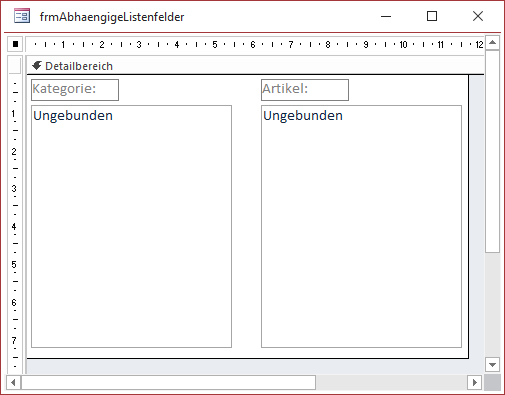Select the unbound list box under Kategorie
505x395 pixels.
click(131, 227)
